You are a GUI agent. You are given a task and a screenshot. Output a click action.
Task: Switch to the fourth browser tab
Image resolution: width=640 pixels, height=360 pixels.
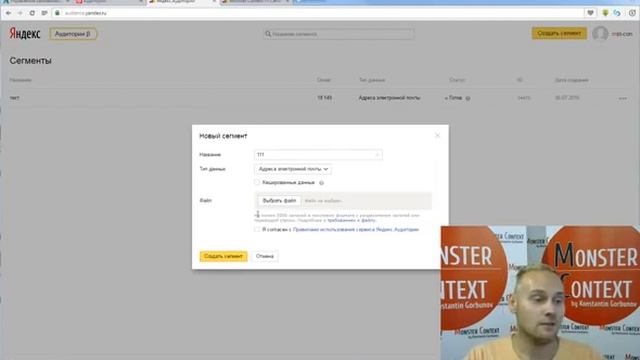[255, 2]
